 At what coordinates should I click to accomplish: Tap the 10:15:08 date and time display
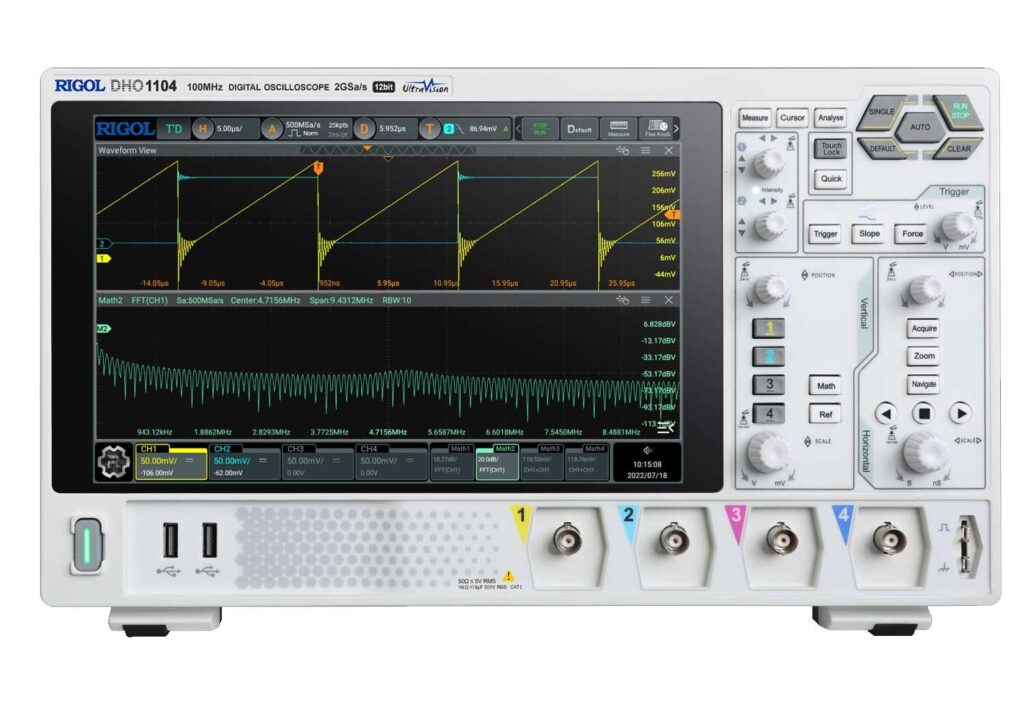(647, 470)
